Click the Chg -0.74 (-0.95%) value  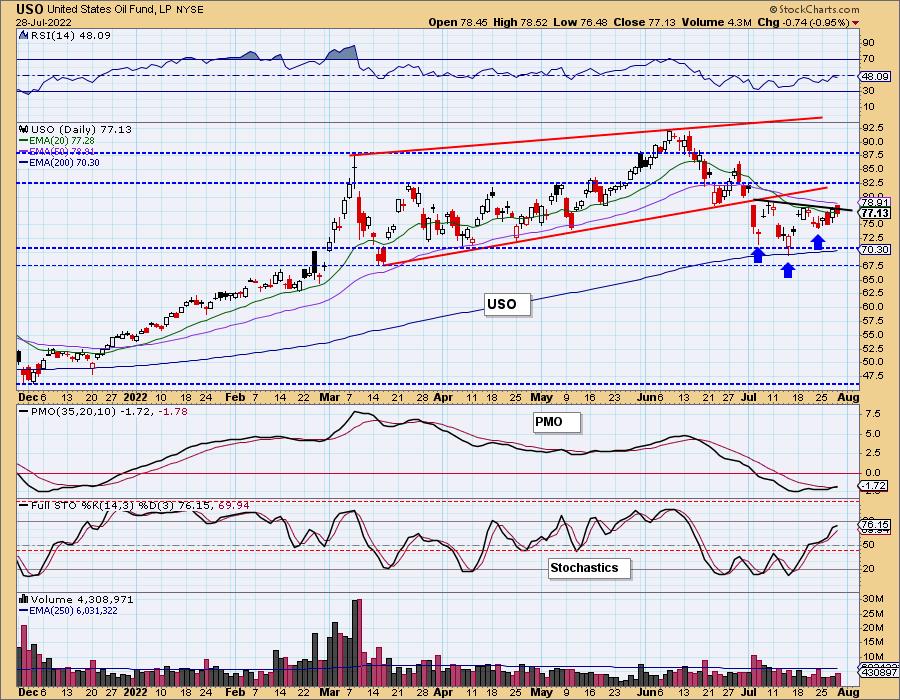click(x=803, y=22)
